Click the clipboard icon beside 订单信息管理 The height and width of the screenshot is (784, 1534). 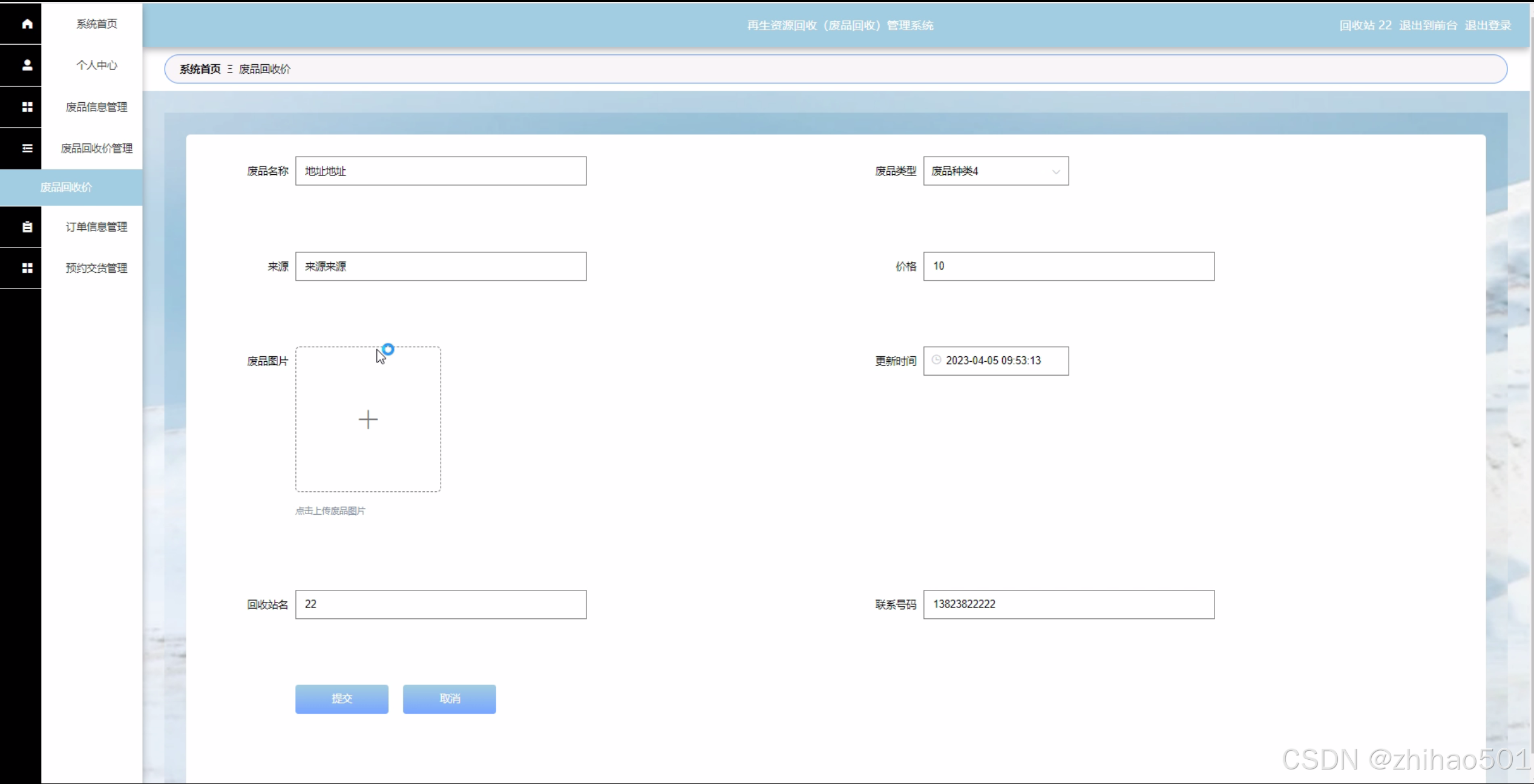click(27, 227)
